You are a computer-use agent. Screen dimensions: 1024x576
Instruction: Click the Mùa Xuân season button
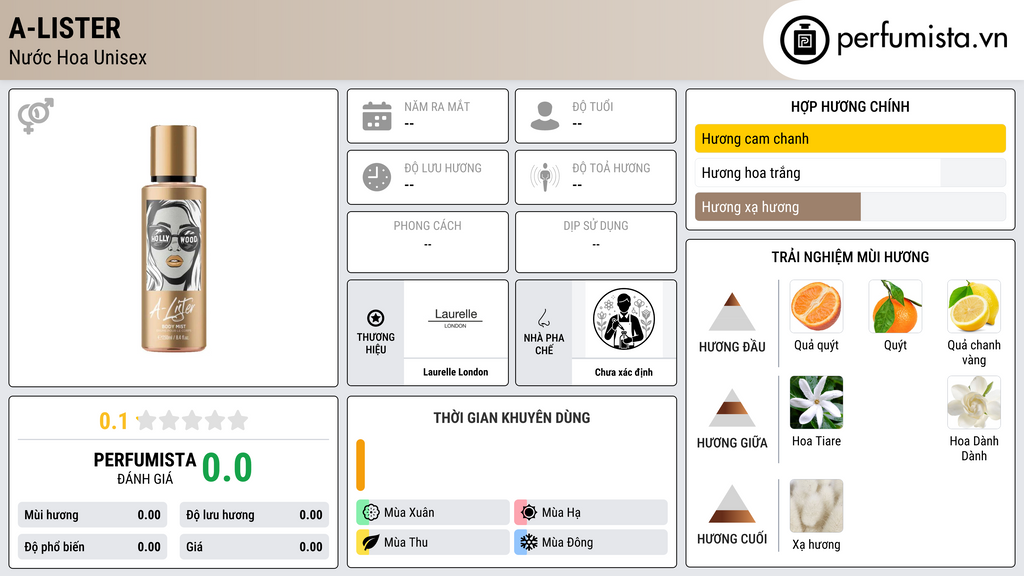pos(433,512)
